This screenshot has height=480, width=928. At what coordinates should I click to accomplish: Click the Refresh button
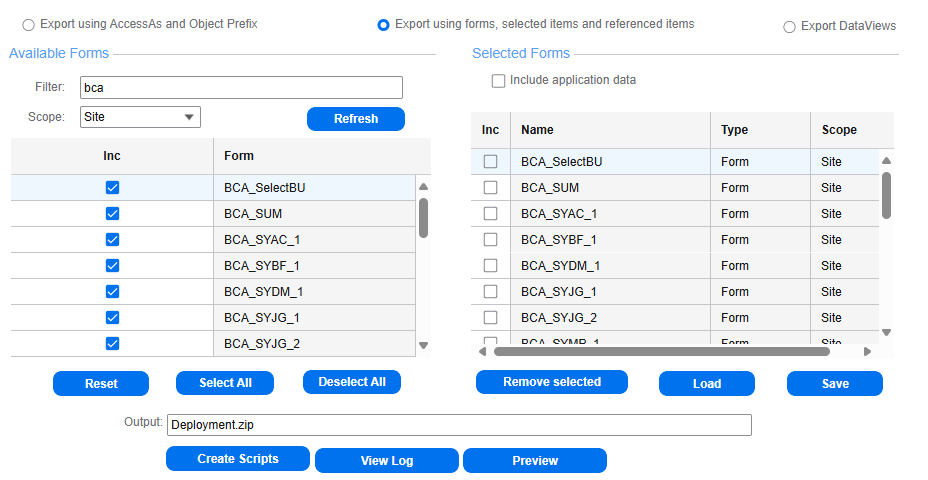pos(355,119)
